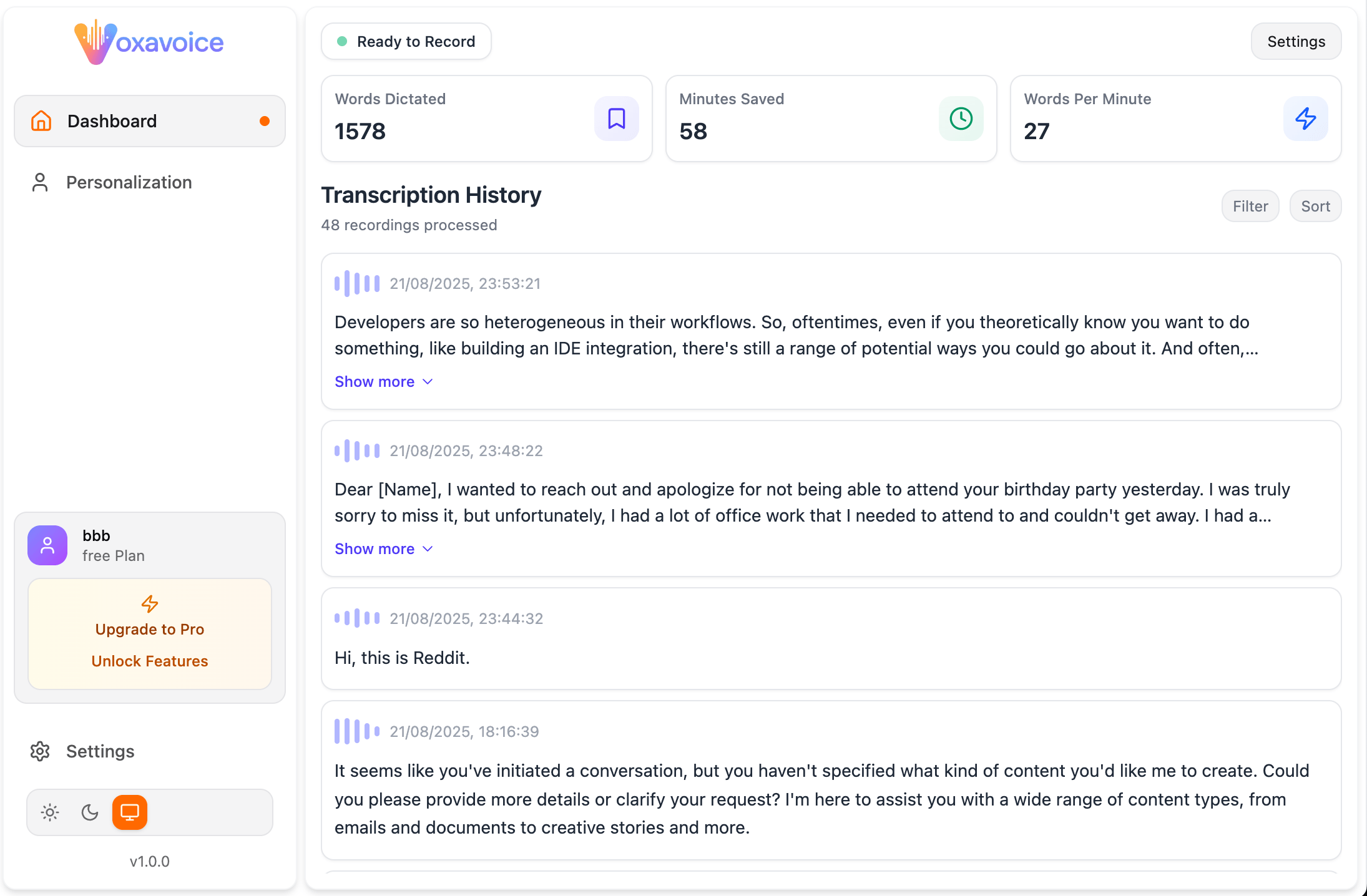The height and width of the screenshot is (896, 1367).
Task: Switch to light theme sun icon
Action: tap(50, 812)
